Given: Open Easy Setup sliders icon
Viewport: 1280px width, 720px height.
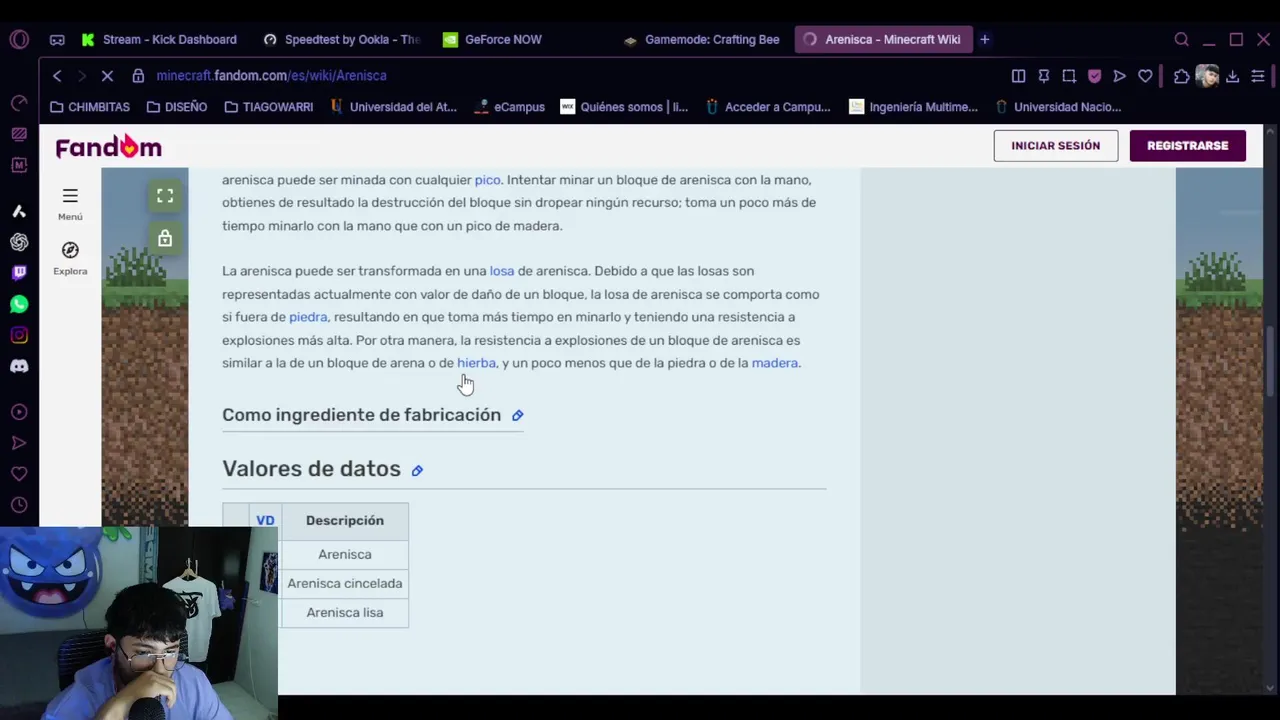Looking at the screenshot, I should [1258, 76].
